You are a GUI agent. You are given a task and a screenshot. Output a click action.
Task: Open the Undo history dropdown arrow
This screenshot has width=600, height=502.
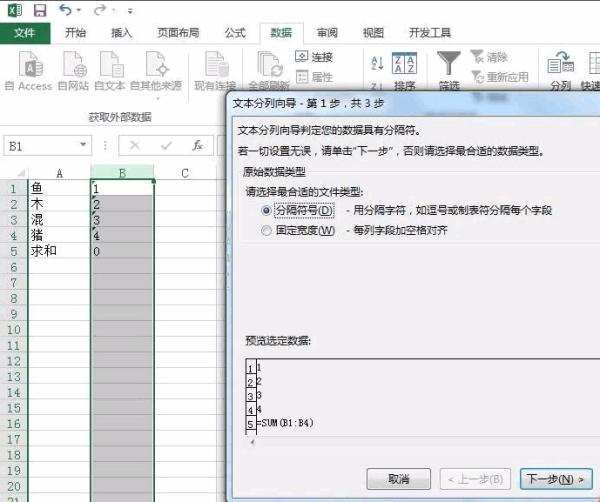[x=81, y=10]
